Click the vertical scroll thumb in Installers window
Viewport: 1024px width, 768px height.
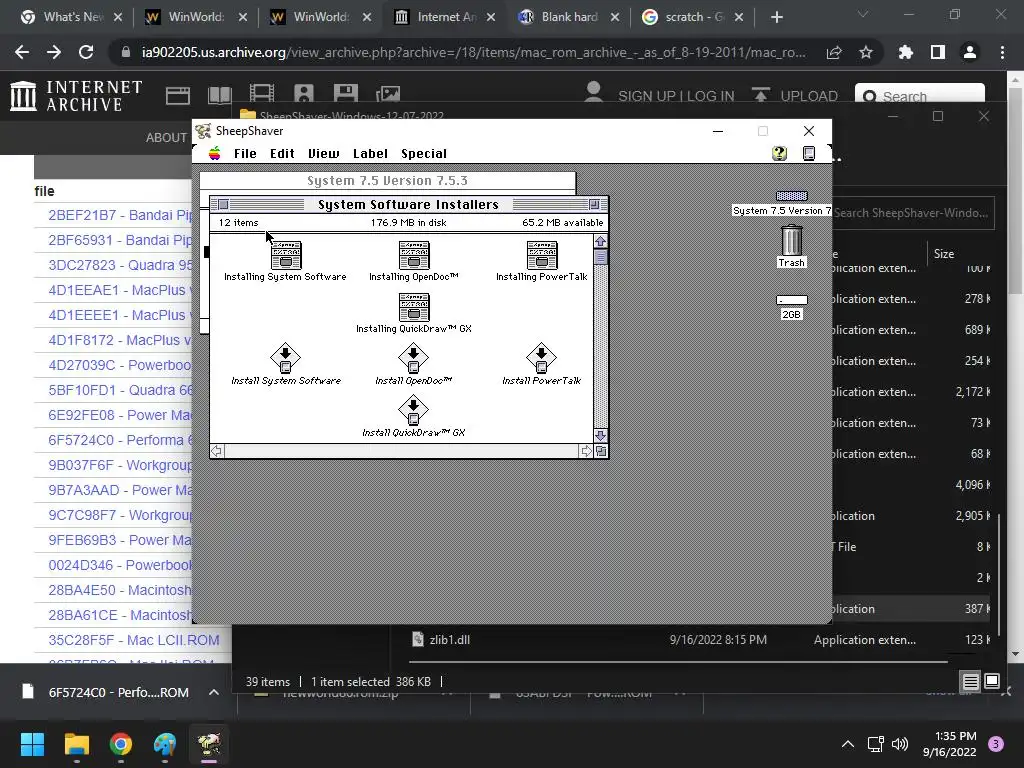pyautogui.click(x=600, y=257)
